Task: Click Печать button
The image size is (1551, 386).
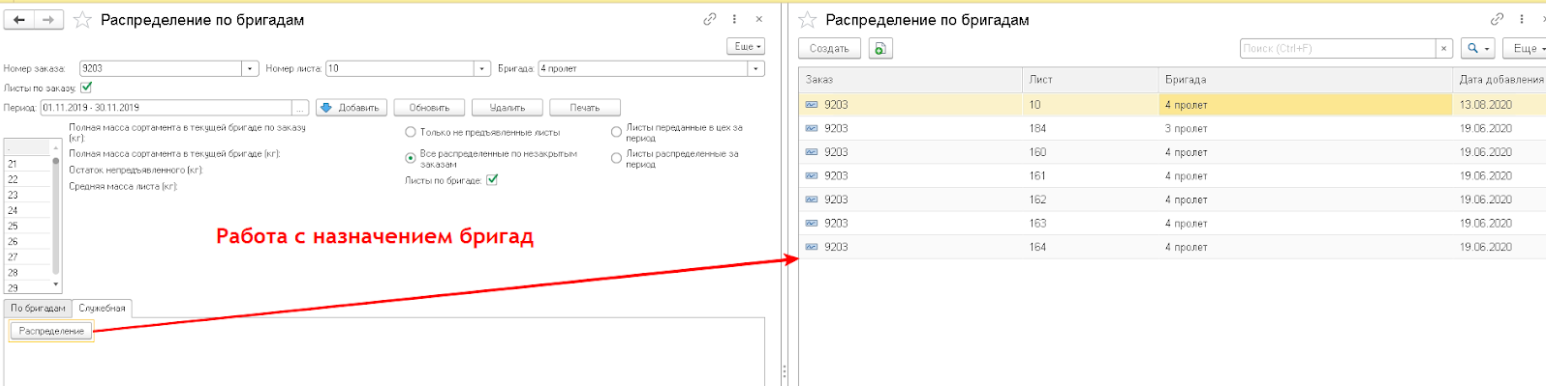Action: pyautogui.click(x=585, y=107)
